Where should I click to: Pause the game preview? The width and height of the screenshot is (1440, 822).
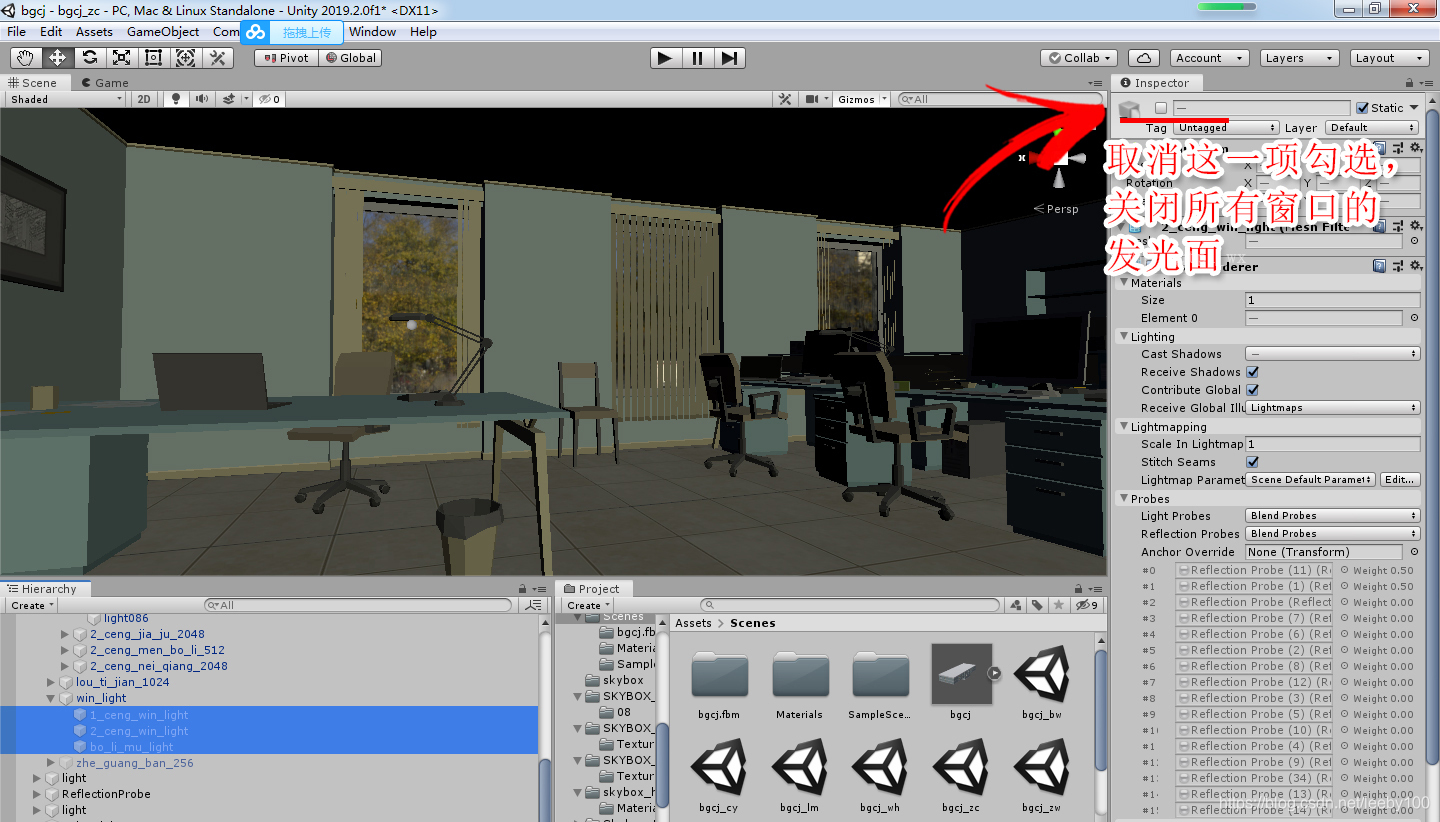point(697,58)
